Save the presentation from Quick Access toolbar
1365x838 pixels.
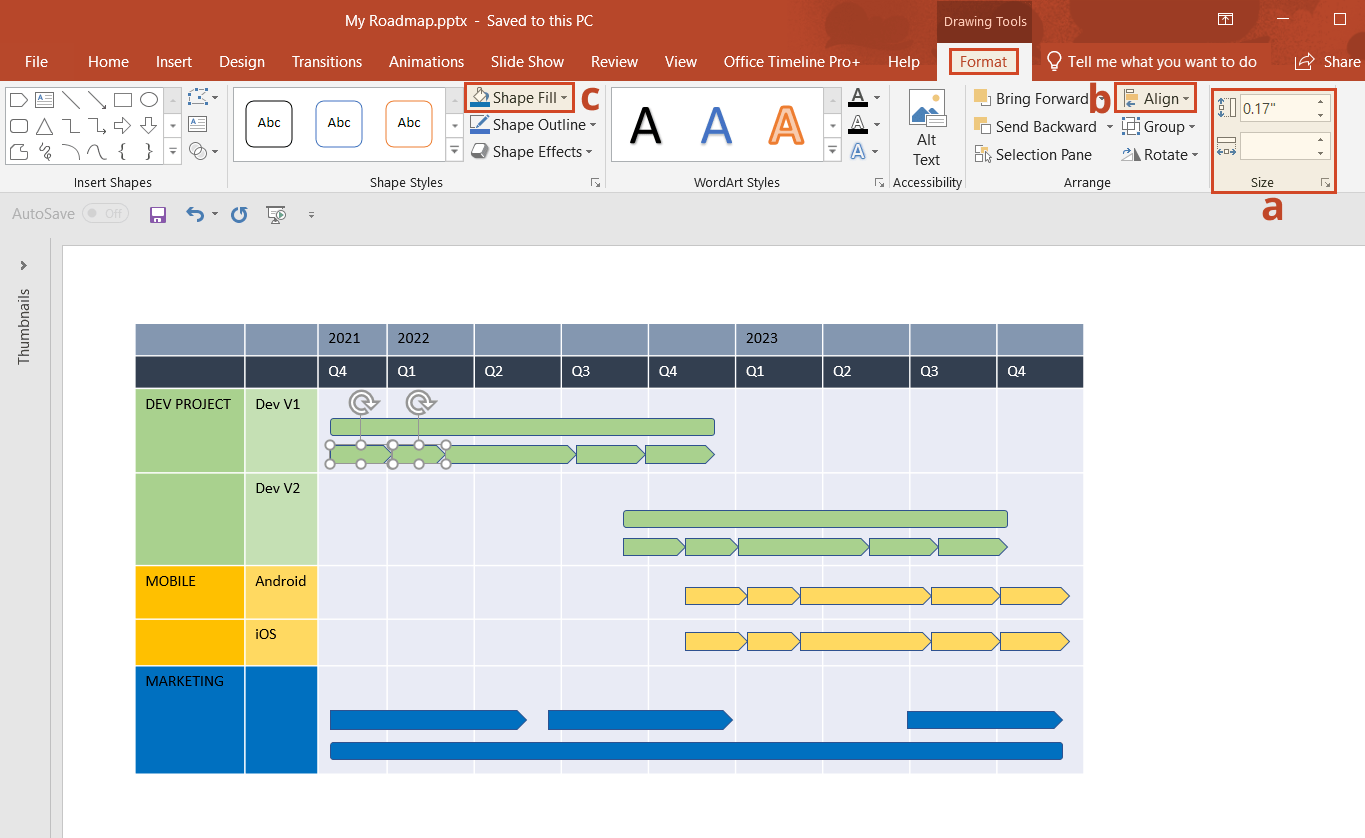click(157, 214)
